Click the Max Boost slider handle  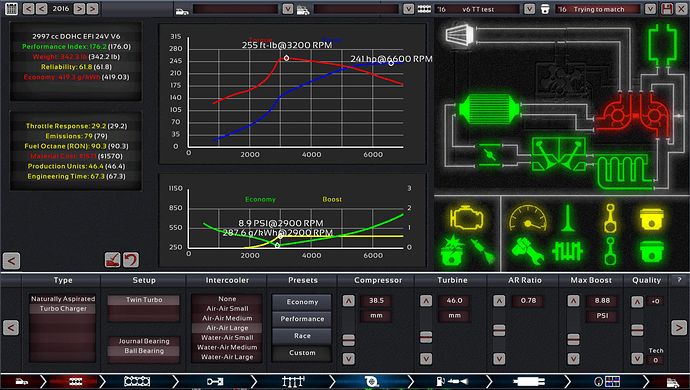click(573, 339)
